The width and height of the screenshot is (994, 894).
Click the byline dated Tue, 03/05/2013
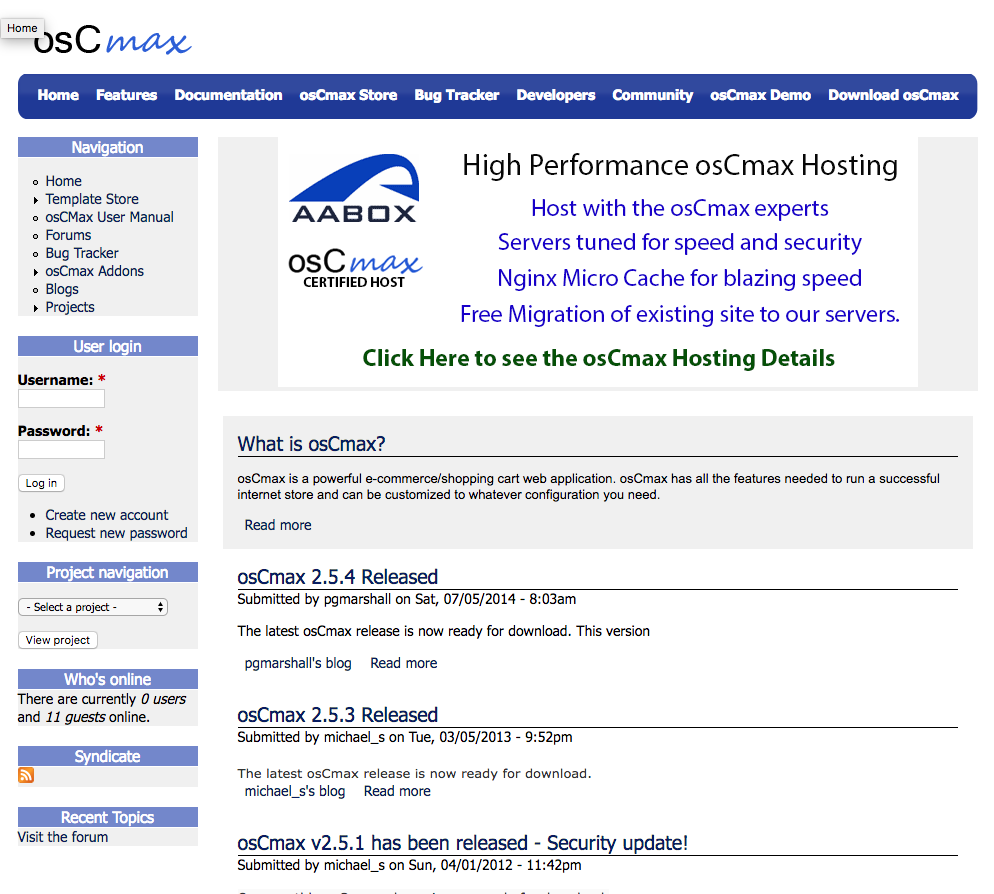[405, 737]
